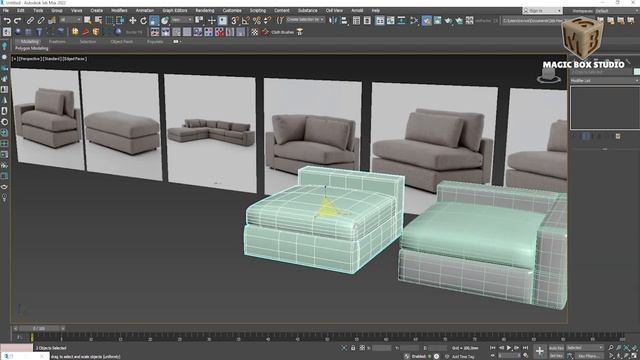Pick the Rectangular Selection Region icon
The height and width of the screenshot is (360, 640).
click(109, 20)
